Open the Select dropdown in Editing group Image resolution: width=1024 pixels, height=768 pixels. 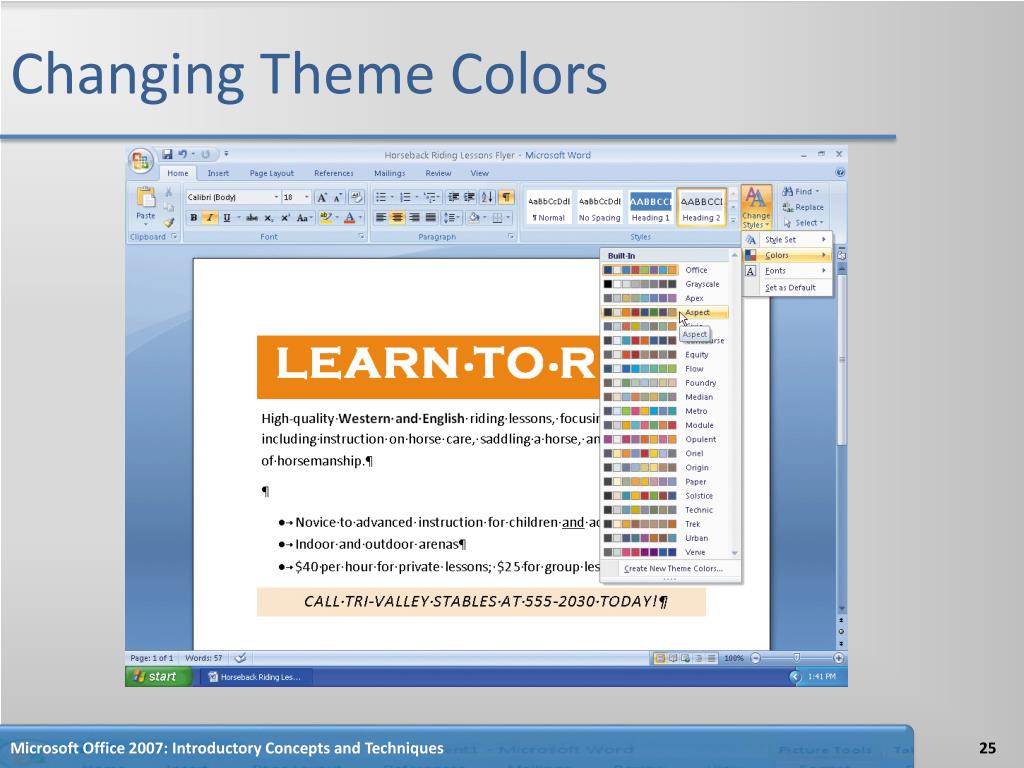point(805,223)
